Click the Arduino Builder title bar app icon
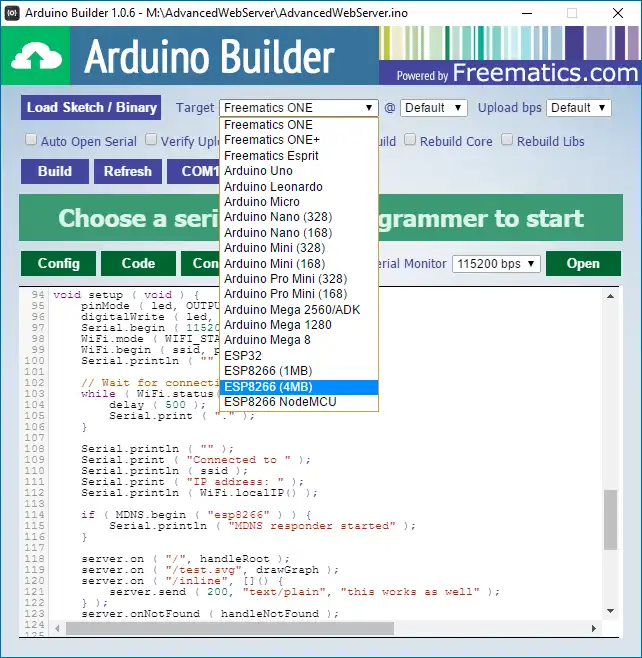 click(x=12, y=13)
